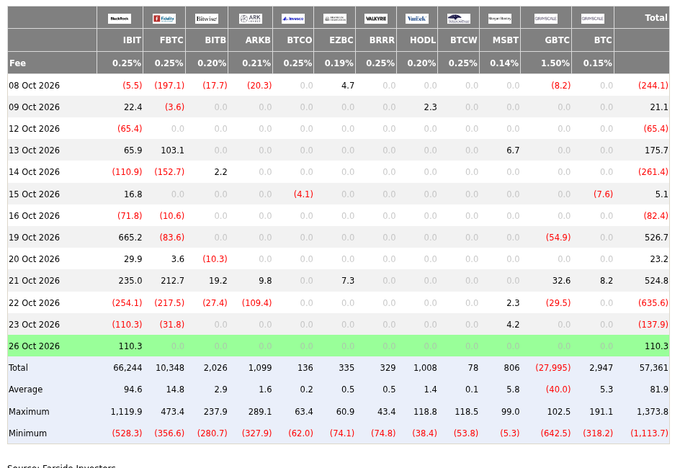
Task: Click the 103.1 FBTC value on 13 Oct
Action: pyautogui.click(x=173, y=151)
